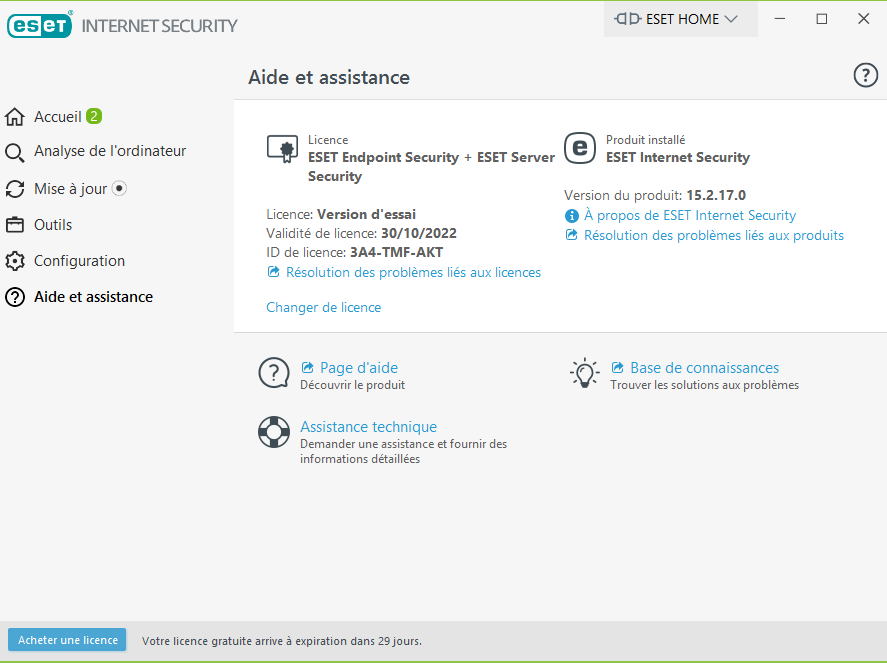Click the Accueil house icon
Image resolution: width=887 pixels, height=663 pixels.
point(15,117)
